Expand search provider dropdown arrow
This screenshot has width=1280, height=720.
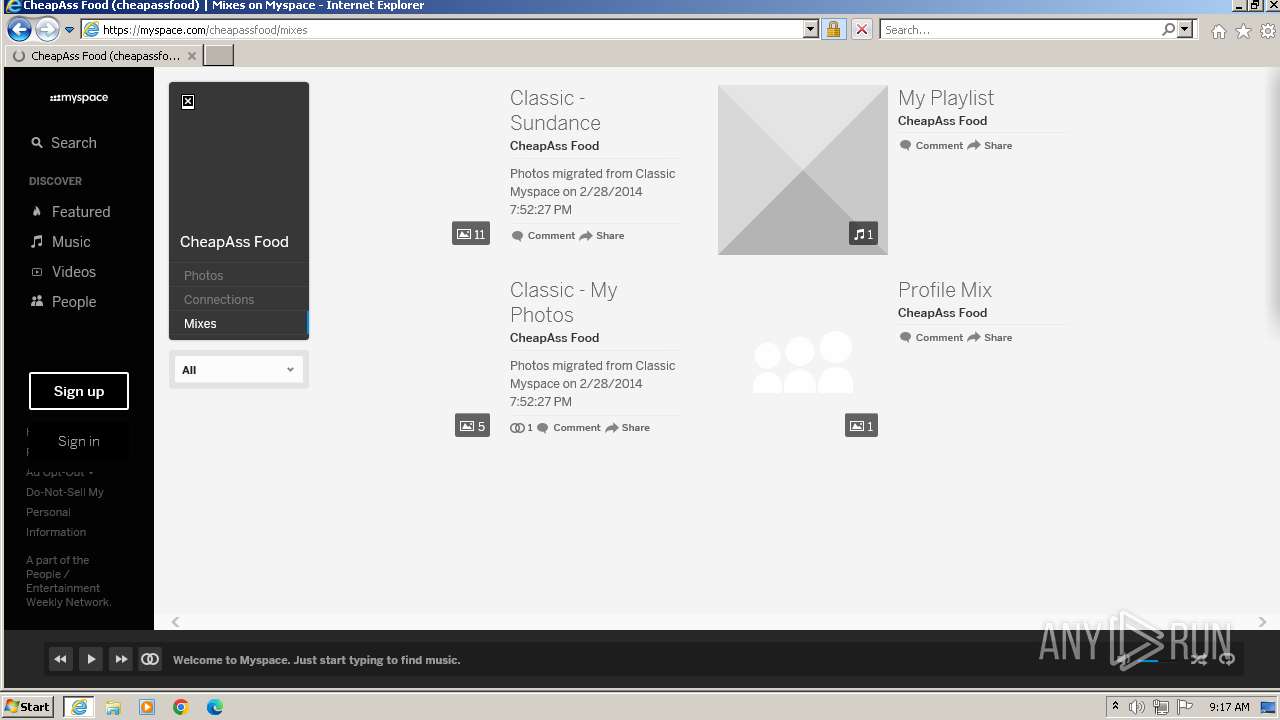point(1185,30)
